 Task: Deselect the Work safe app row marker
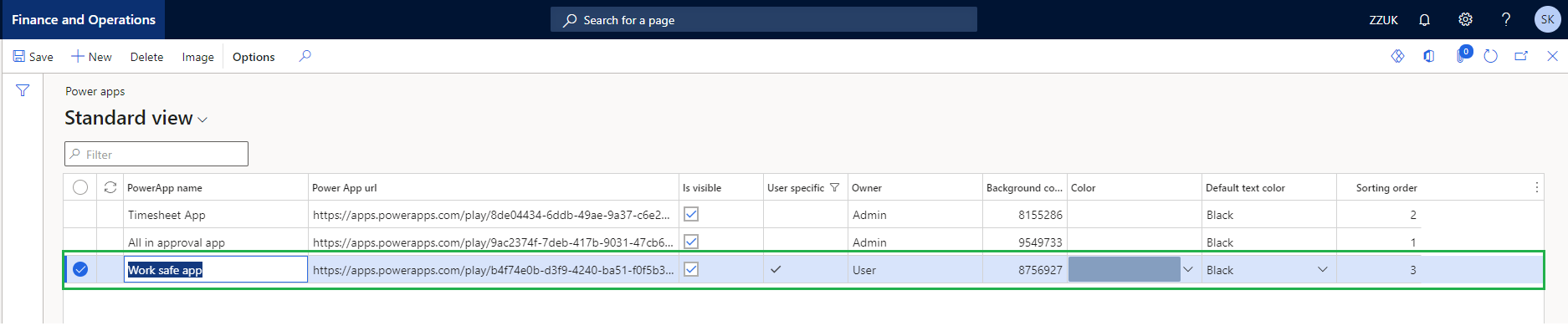[x=80, y=269]
